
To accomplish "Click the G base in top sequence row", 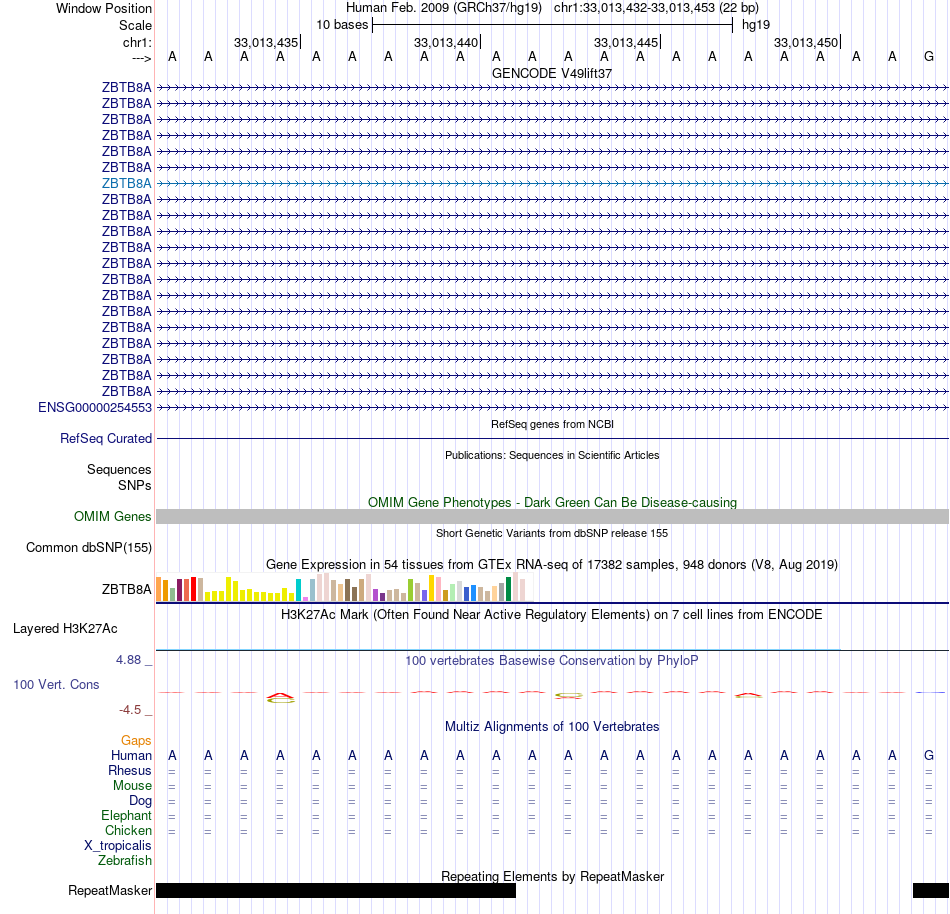I will click(x=928, y=57).
